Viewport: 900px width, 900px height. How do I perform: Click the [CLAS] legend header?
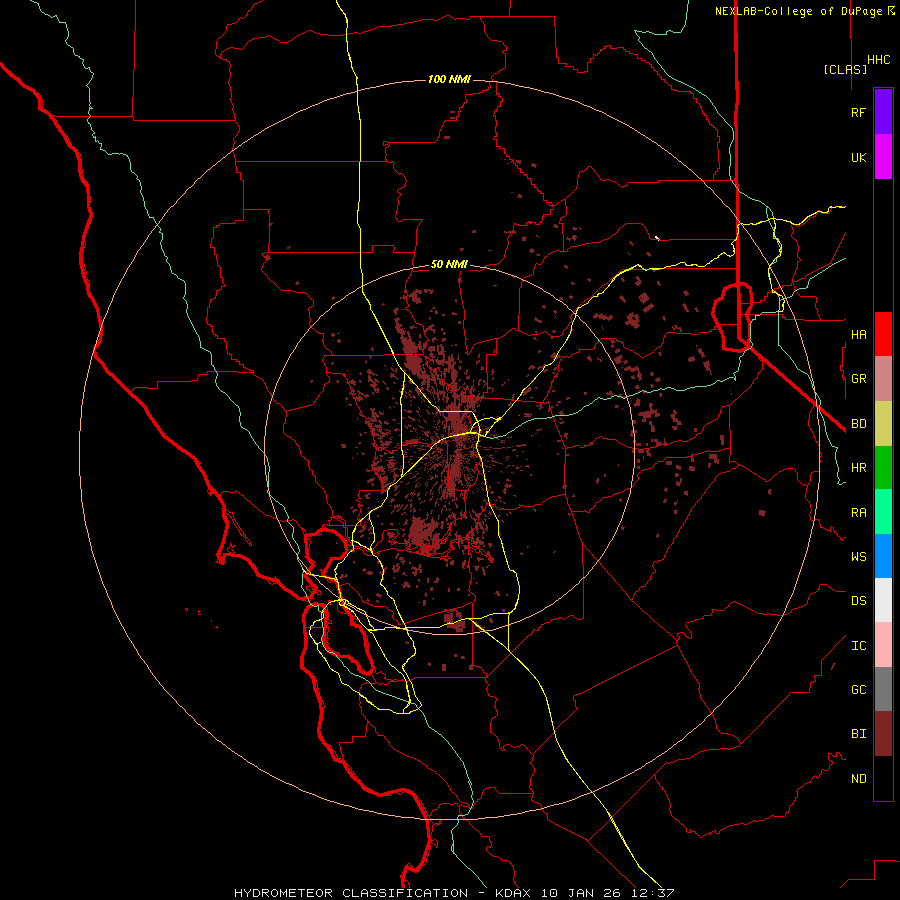pos(845,69)
